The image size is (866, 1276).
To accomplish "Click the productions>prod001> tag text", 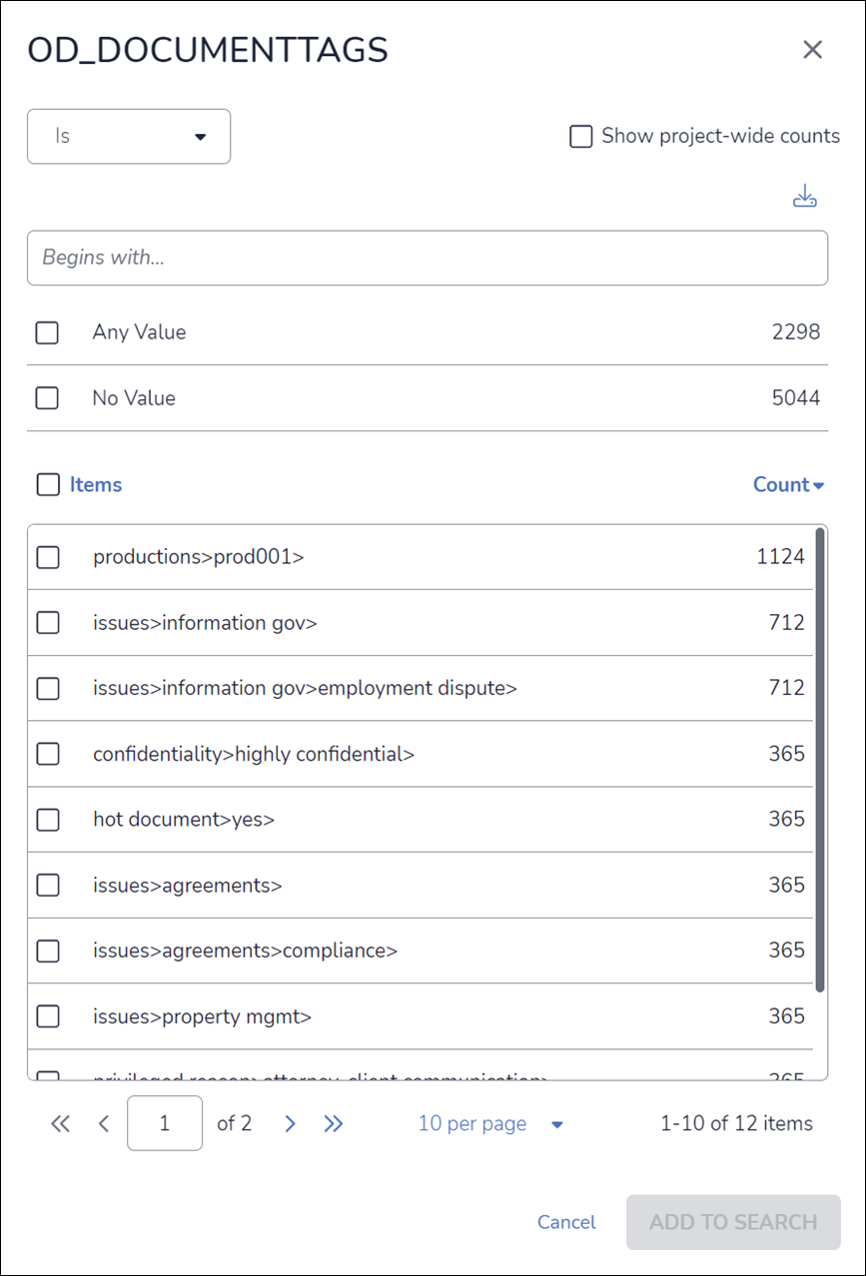I will (199, 557).
